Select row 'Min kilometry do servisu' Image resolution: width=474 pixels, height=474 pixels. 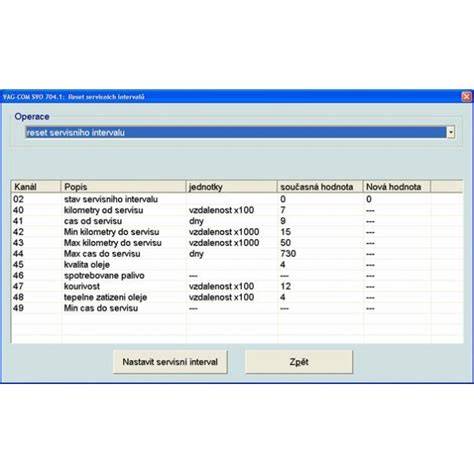[237, 232]
